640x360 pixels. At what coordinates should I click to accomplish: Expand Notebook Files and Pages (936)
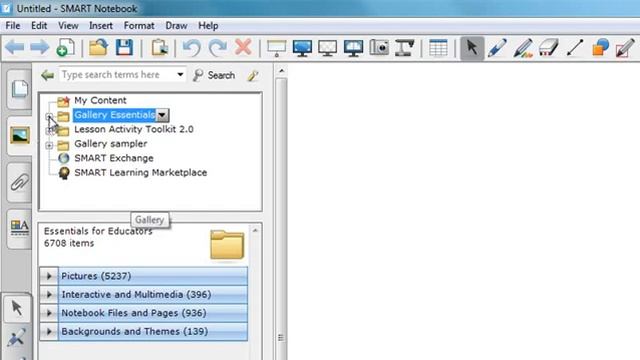49,313
